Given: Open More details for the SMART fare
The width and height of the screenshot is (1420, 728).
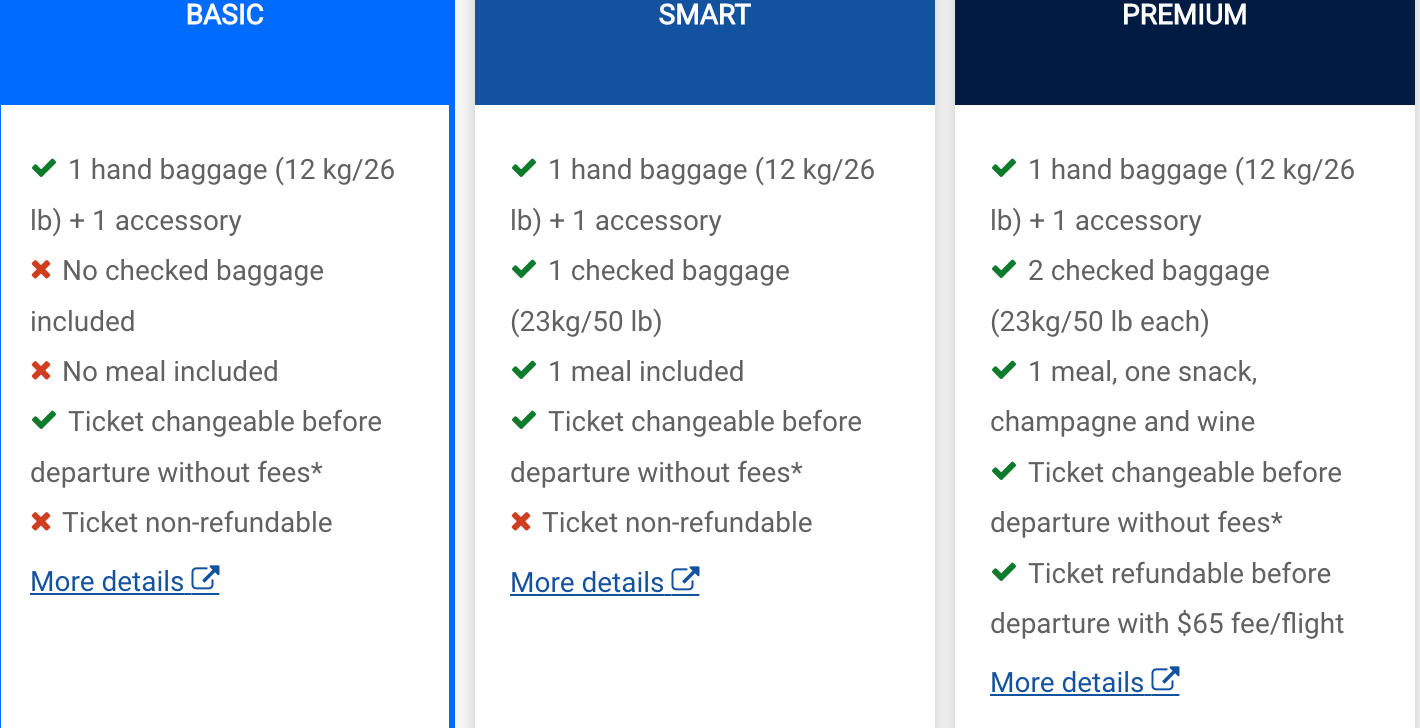Looking at the screenshot, I should tap(605, 581).
